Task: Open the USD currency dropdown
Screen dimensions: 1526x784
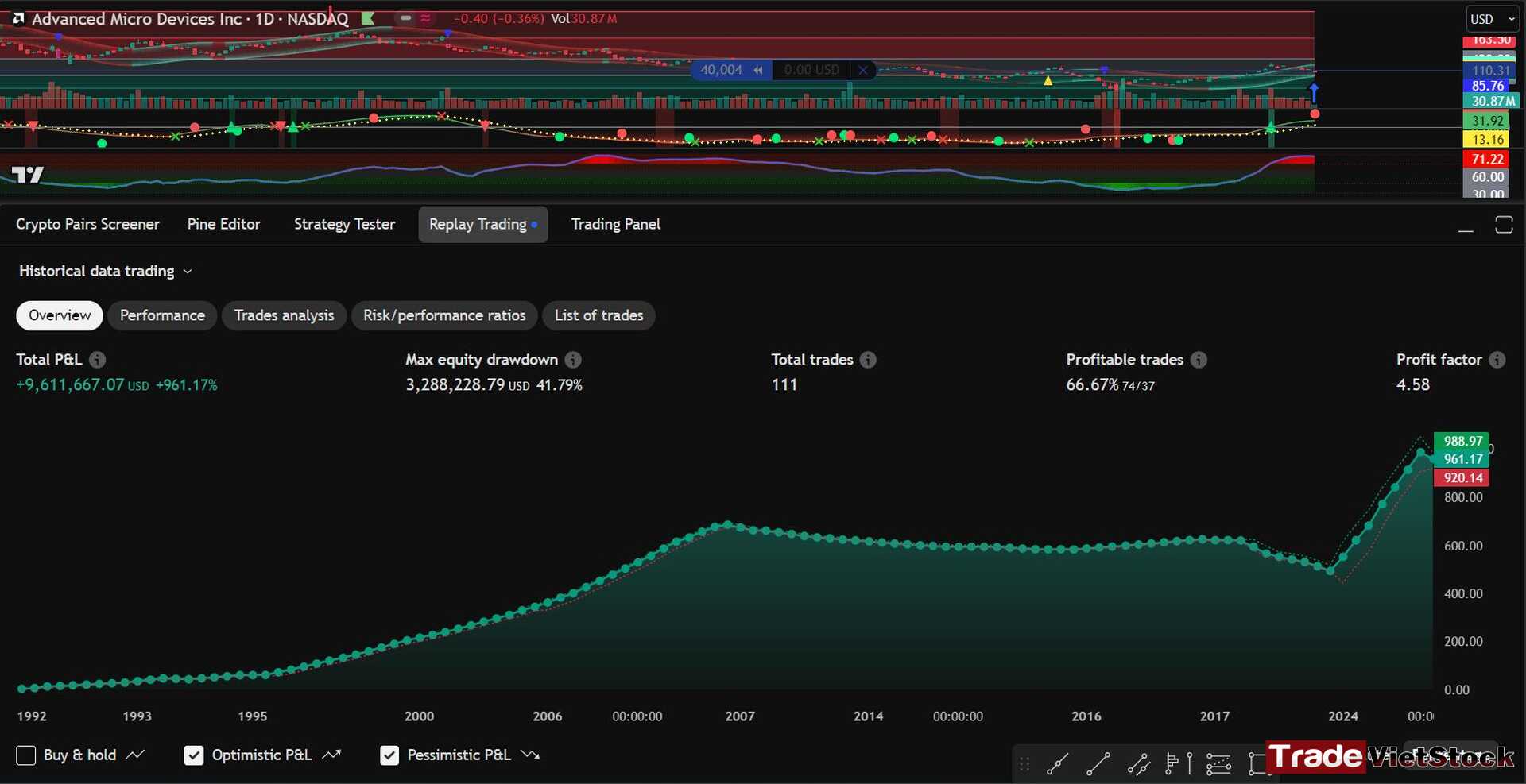Action: 1492,19
